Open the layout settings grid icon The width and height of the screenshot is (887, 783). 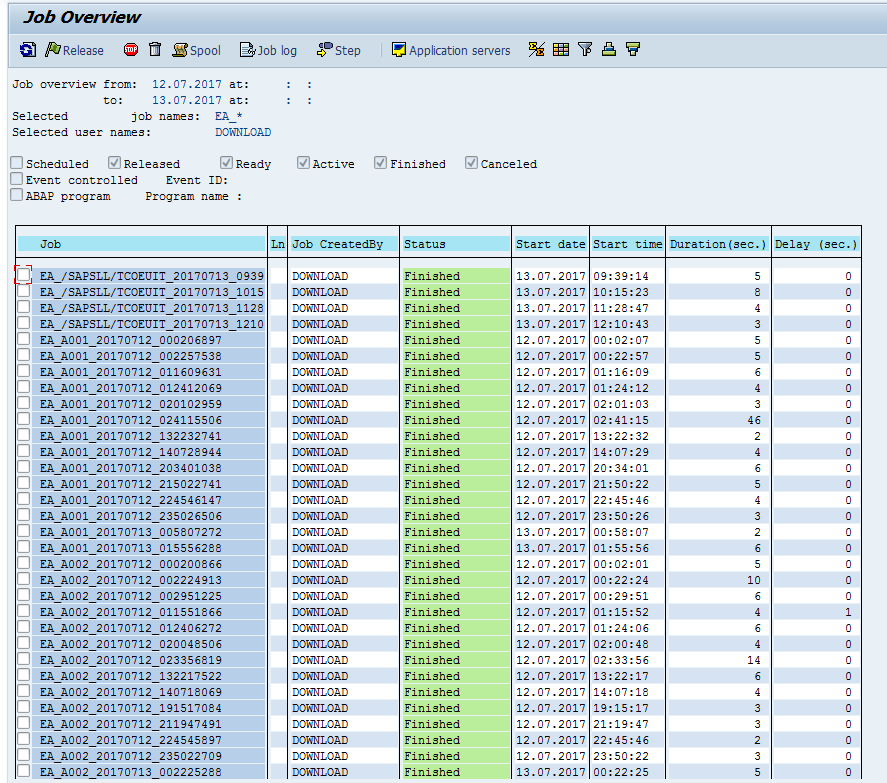coord(560,49)
